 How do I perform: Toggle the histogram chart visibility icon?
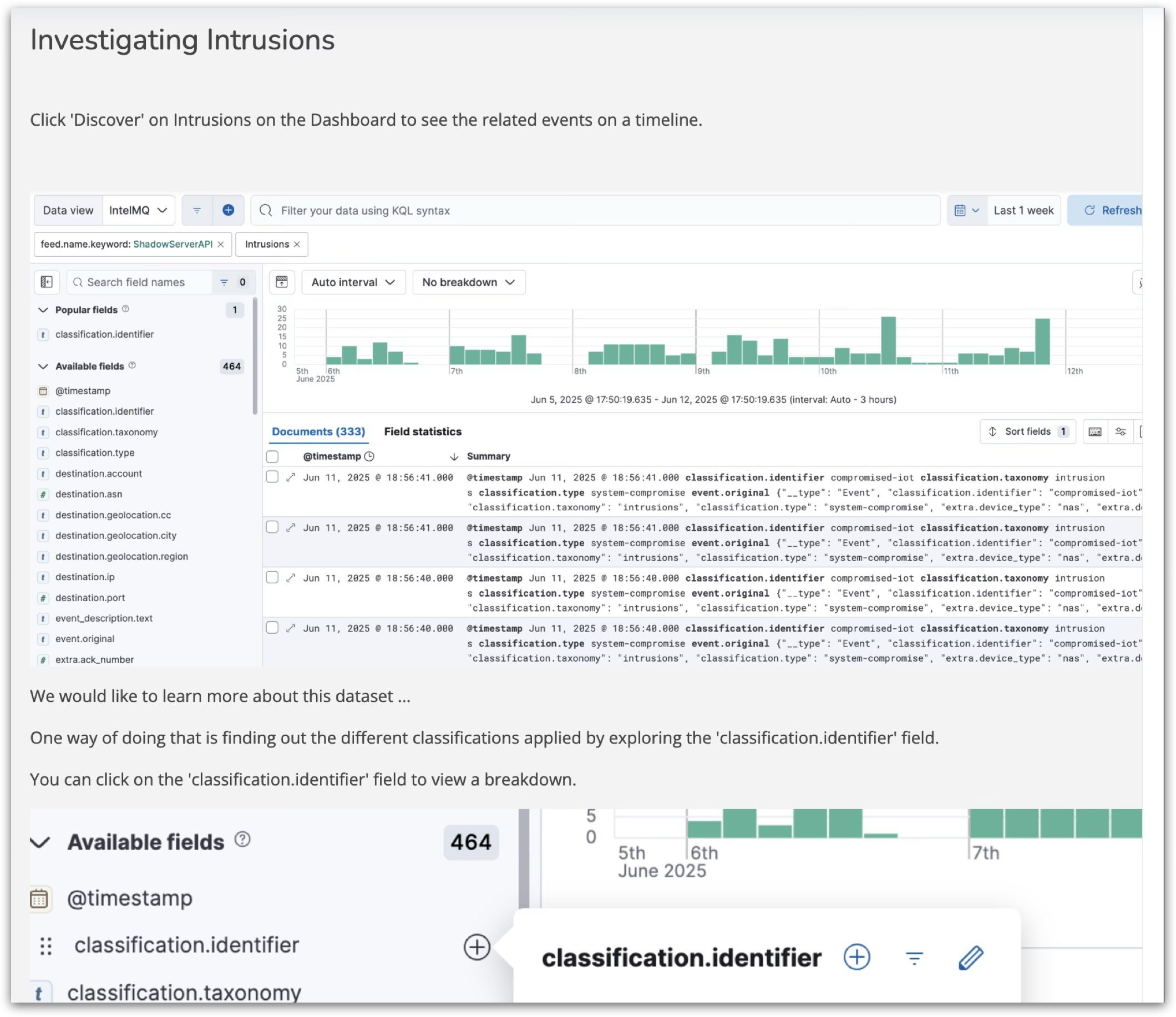coord(281,282)
